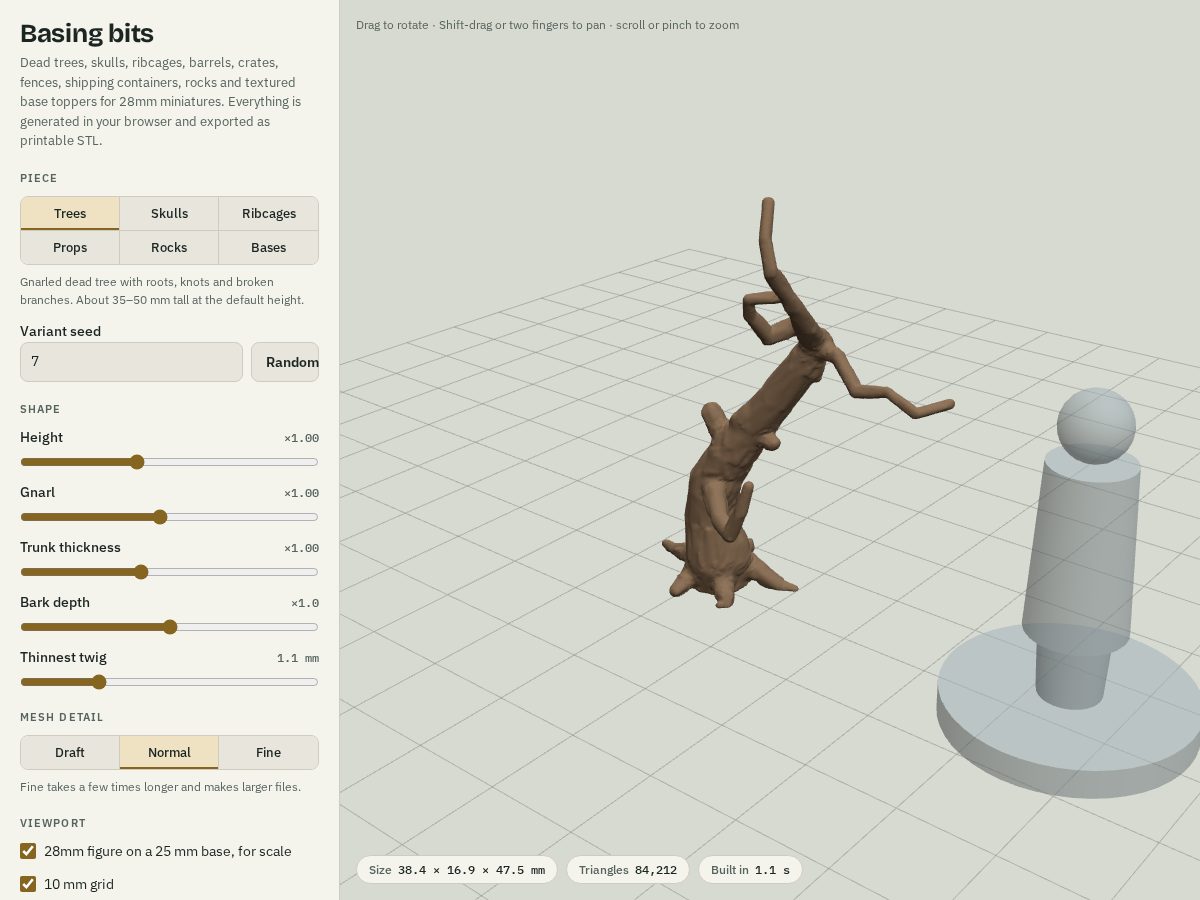The width and height of the screenshot is (1200, 900).
Task: Click the Gnarl ×1.00 value
Action: click(301, 493)
